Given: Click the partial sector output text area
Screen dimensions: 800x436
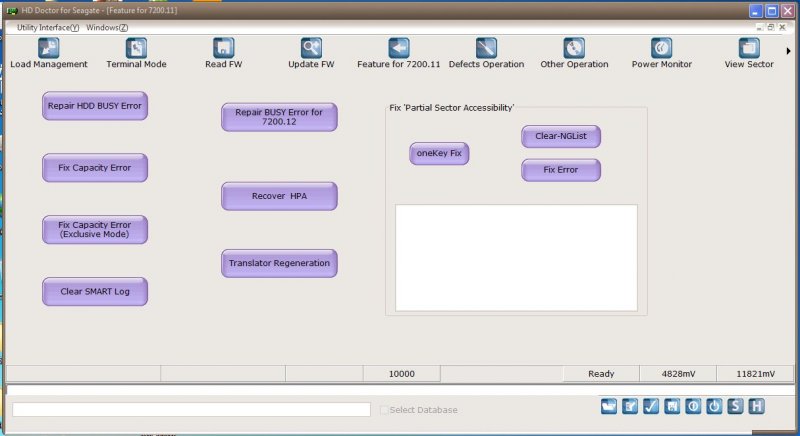Looking at the screenshot, I should [x=516, y=258].
